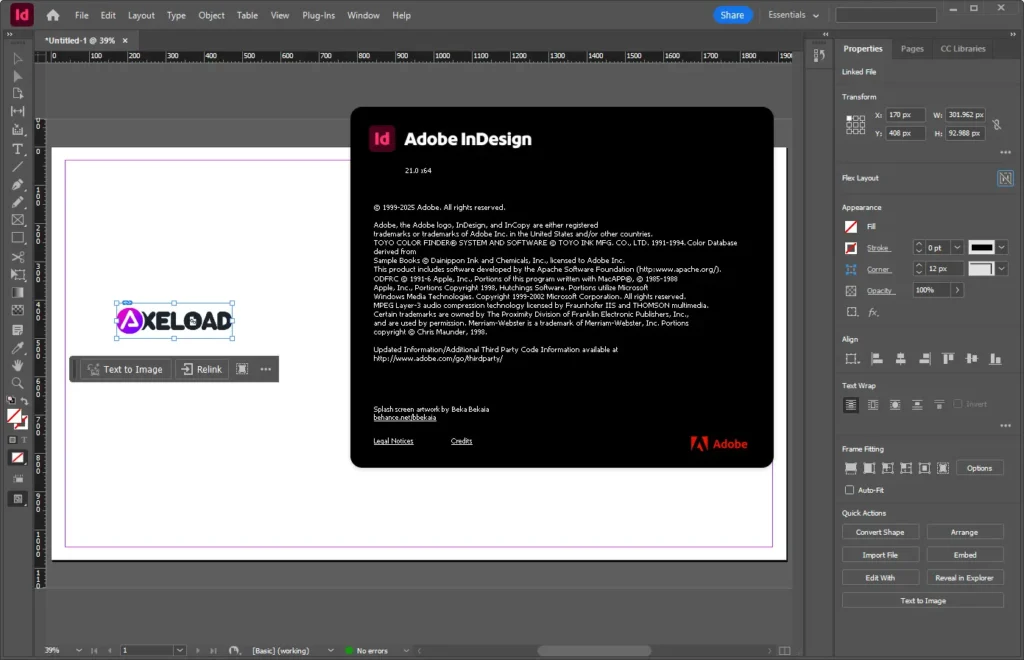Switch to the Pages tab
Image resolution: width=1024 pixels, height=660 pixels.
tap(912, 48)
